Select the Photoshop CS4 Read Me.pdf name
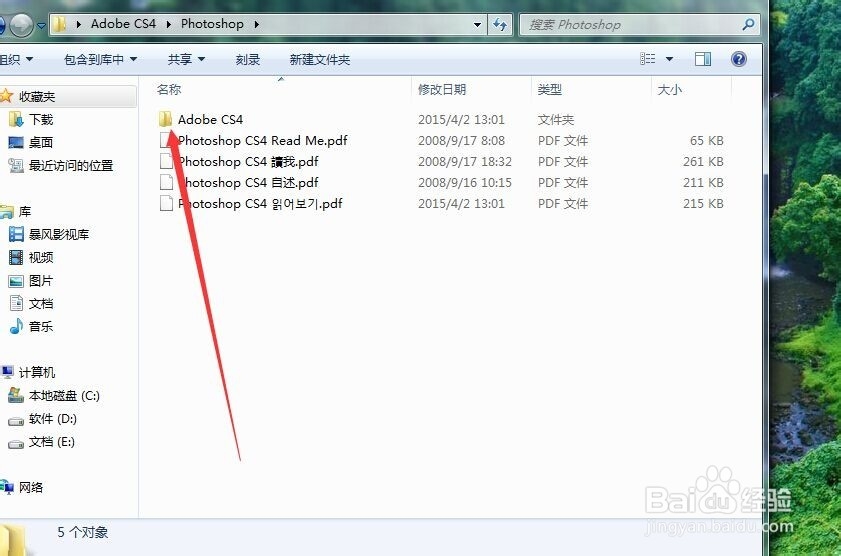Screen dimensions: 841x556 [x=262, y=140]
